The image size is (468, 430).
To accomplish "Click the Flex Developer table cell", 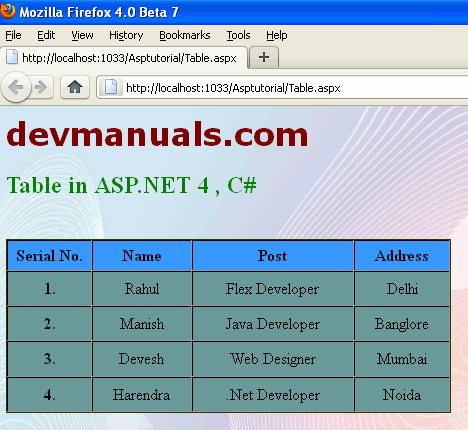I will [273, 289].
